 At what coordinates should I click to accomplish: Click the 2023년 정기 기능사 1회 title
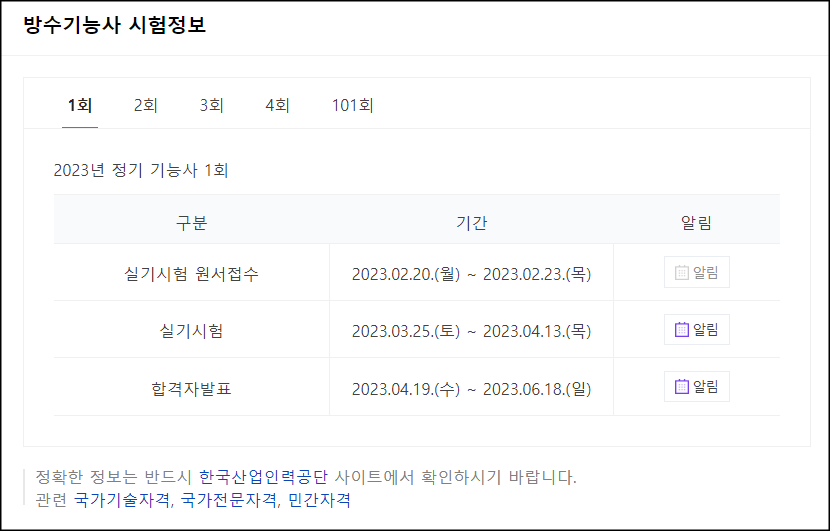pos(141,170)
